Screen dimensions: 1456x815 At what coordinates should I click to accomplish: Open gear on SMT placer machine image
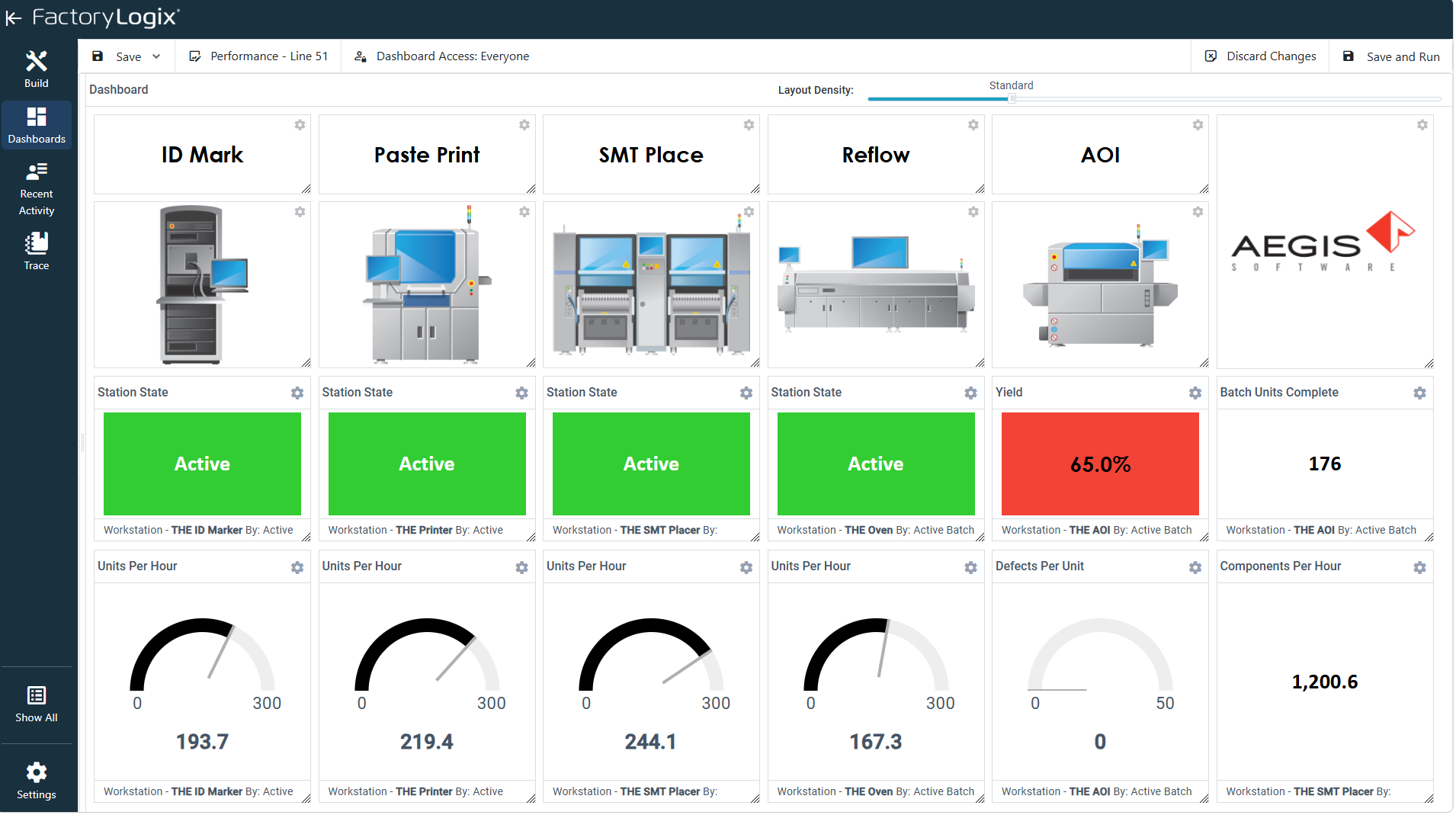749,212
